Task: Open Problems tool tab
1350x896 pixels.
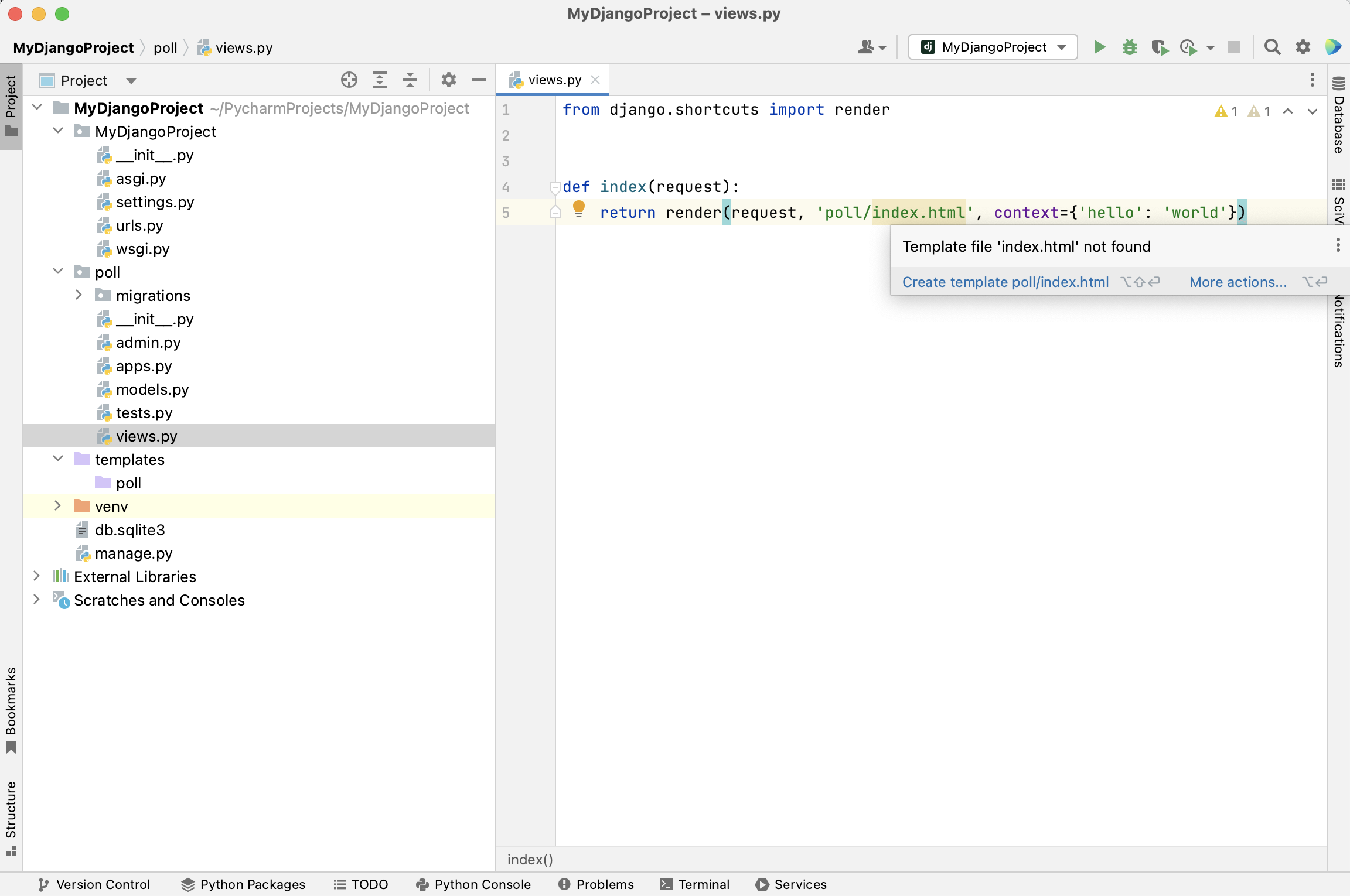Action: (596, 884)
